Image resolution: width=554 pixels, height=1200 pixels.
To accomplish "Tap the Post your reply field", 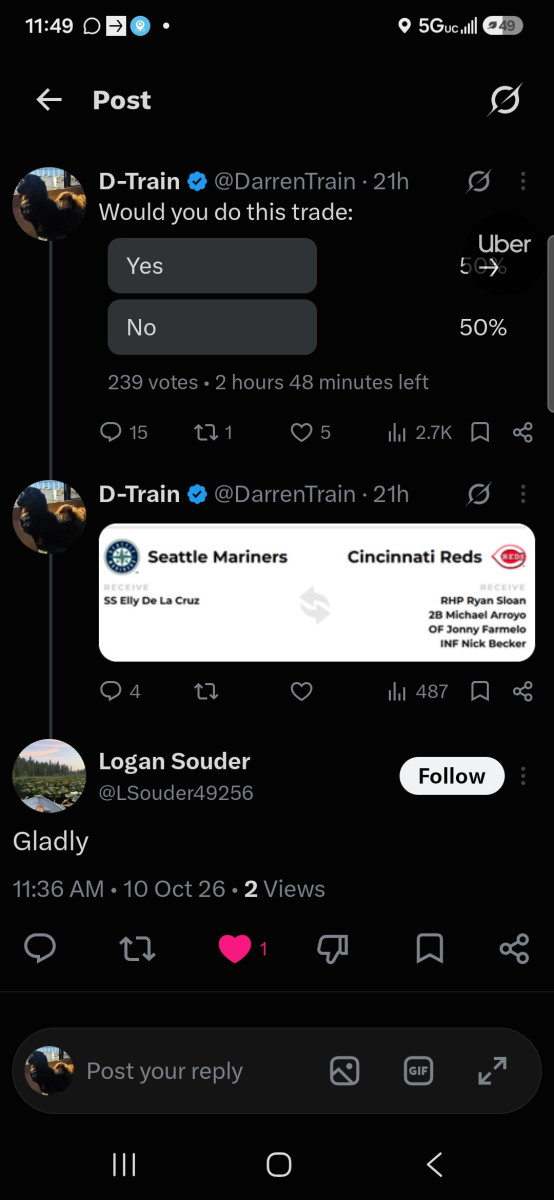I will 165,1071.
